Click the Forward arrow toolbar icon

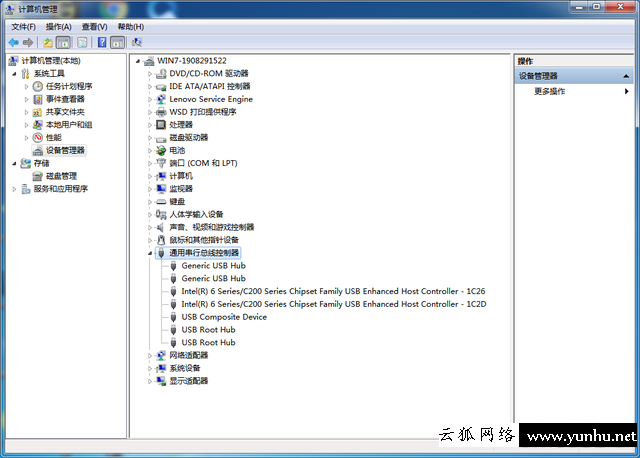(x=28, y=42)
